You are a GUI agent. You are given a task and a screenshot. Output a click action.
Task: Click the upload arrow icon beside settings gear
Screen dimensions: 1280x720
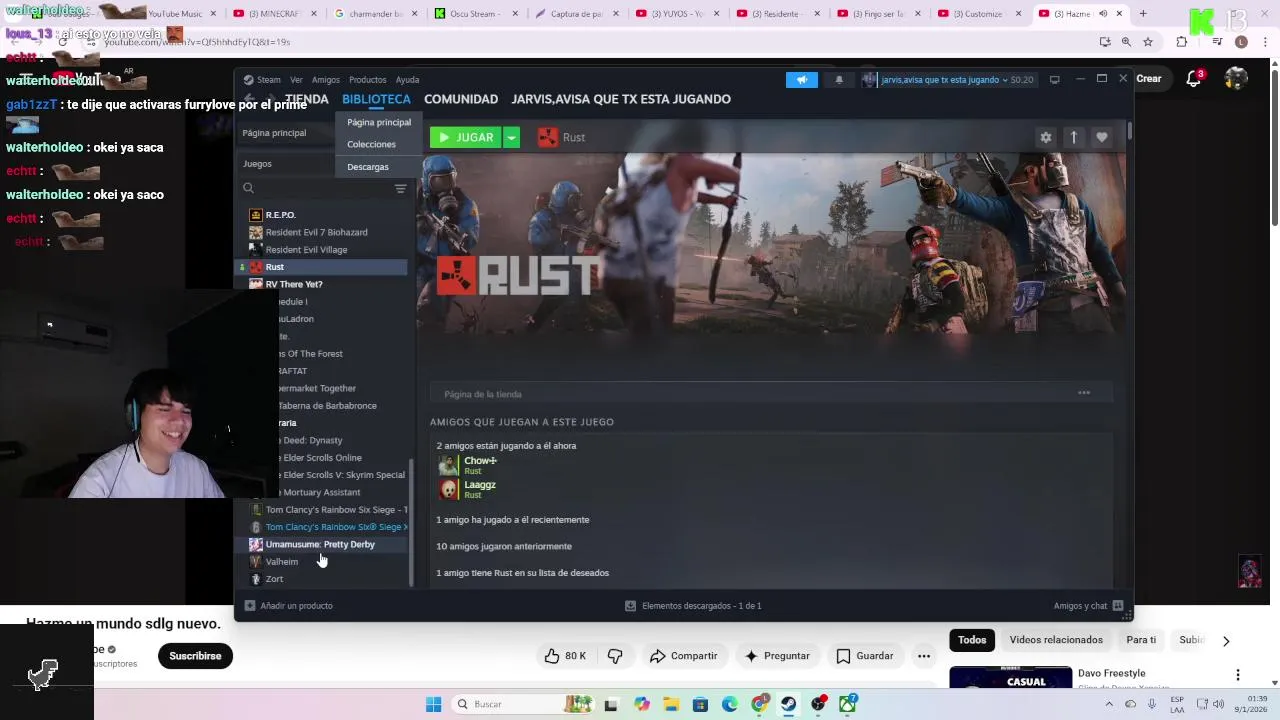click(x=1073, y=137)
